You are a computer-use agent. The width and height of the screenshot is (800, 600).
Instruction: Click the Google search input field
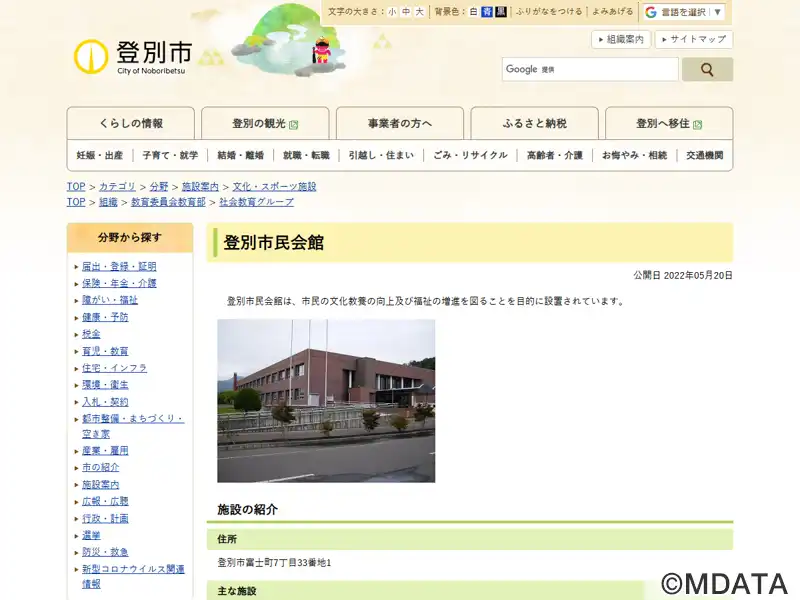click(590, 69)
